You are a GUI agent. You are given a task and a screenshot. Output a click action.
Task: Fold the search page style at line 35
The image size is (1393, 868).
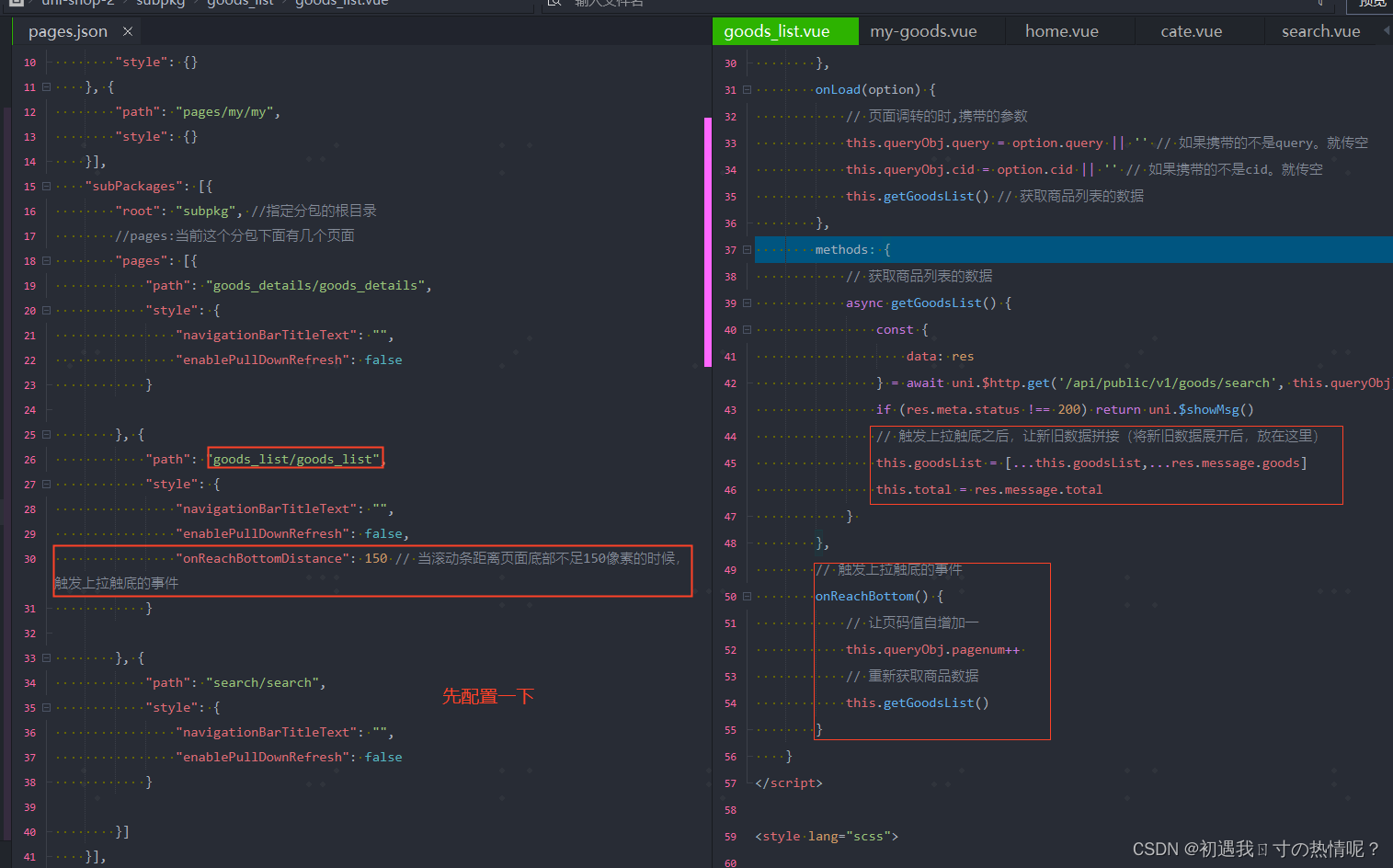point(46,708)
